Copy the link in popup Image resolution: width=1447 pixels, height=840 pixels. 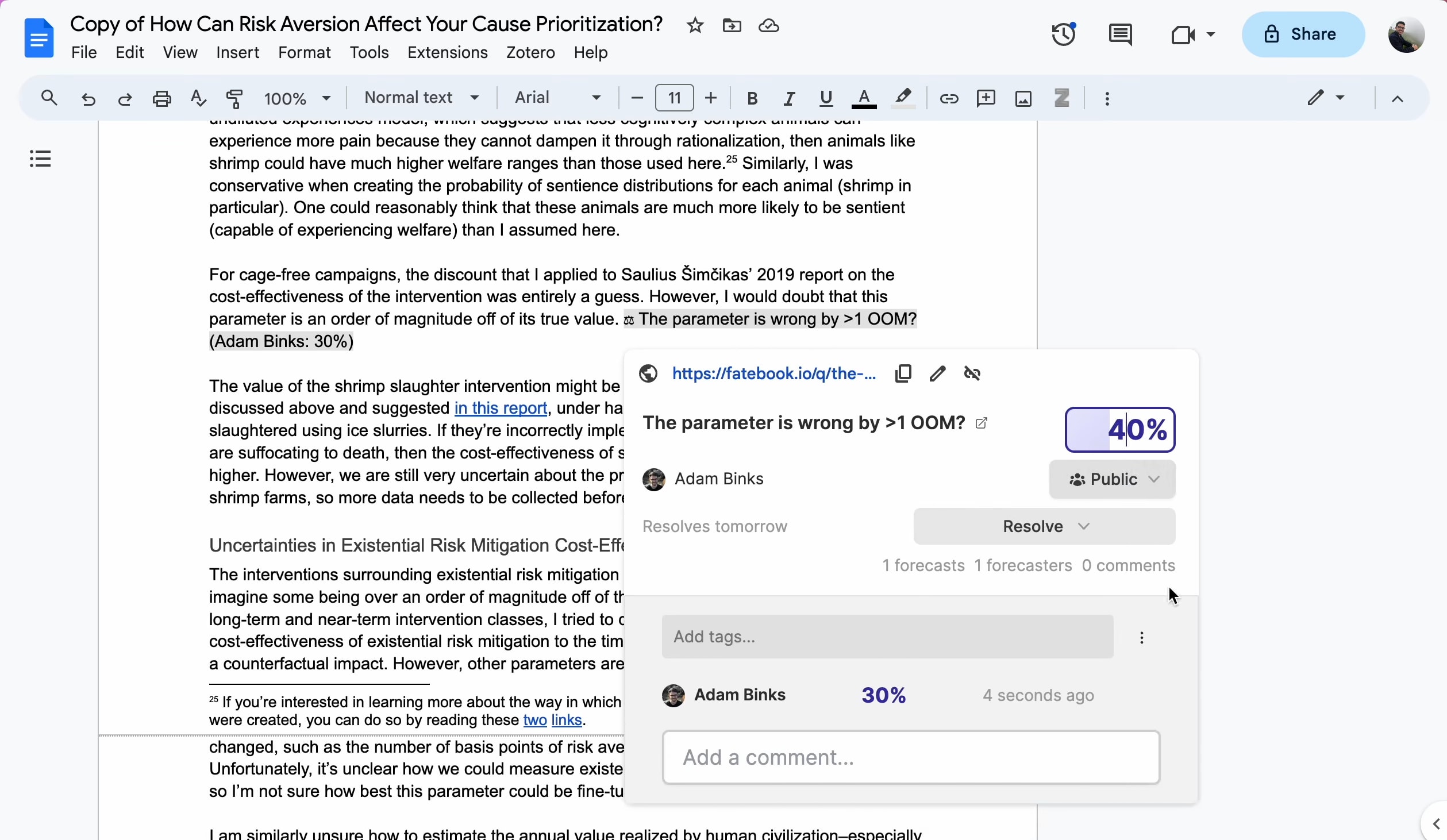coord(903,373)
